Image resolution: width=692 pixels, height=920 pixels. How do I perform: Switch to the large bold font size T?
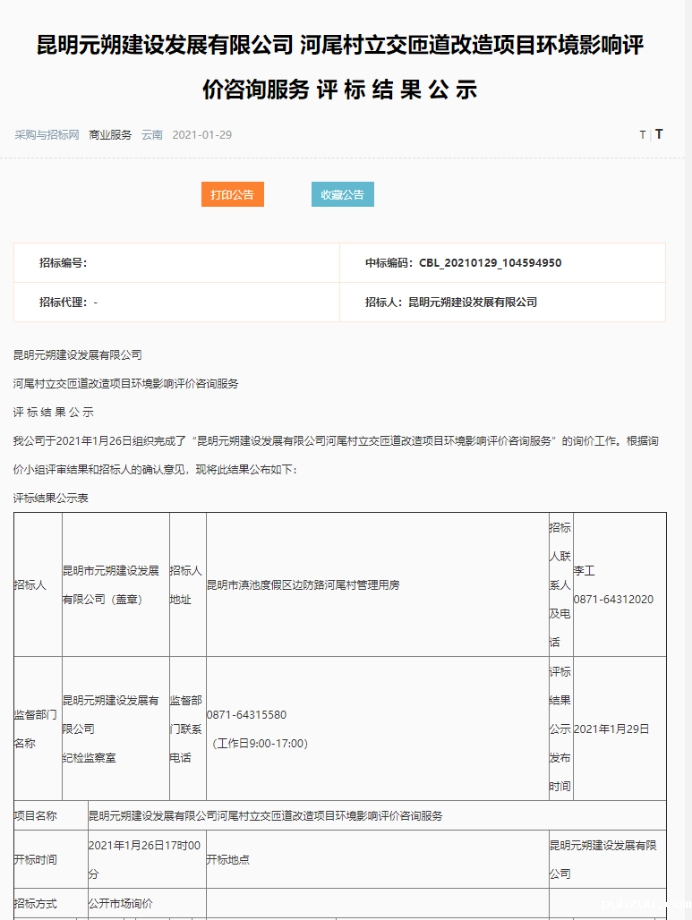tap(659, 134)
